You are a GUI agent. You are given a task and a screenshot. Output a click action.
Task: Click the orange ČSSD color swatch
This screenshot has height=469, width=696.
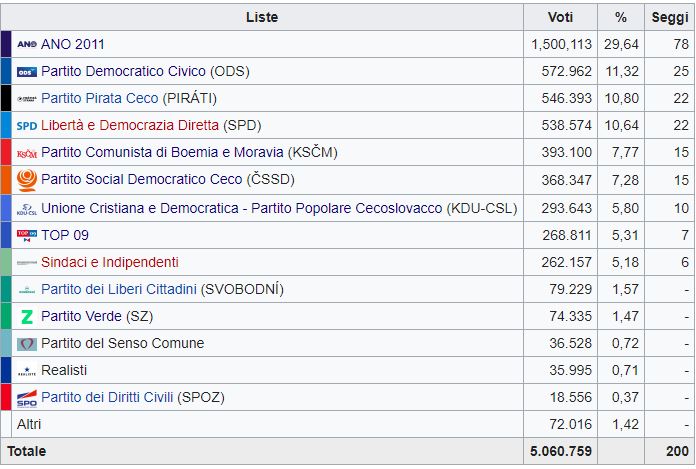[6, 180]
